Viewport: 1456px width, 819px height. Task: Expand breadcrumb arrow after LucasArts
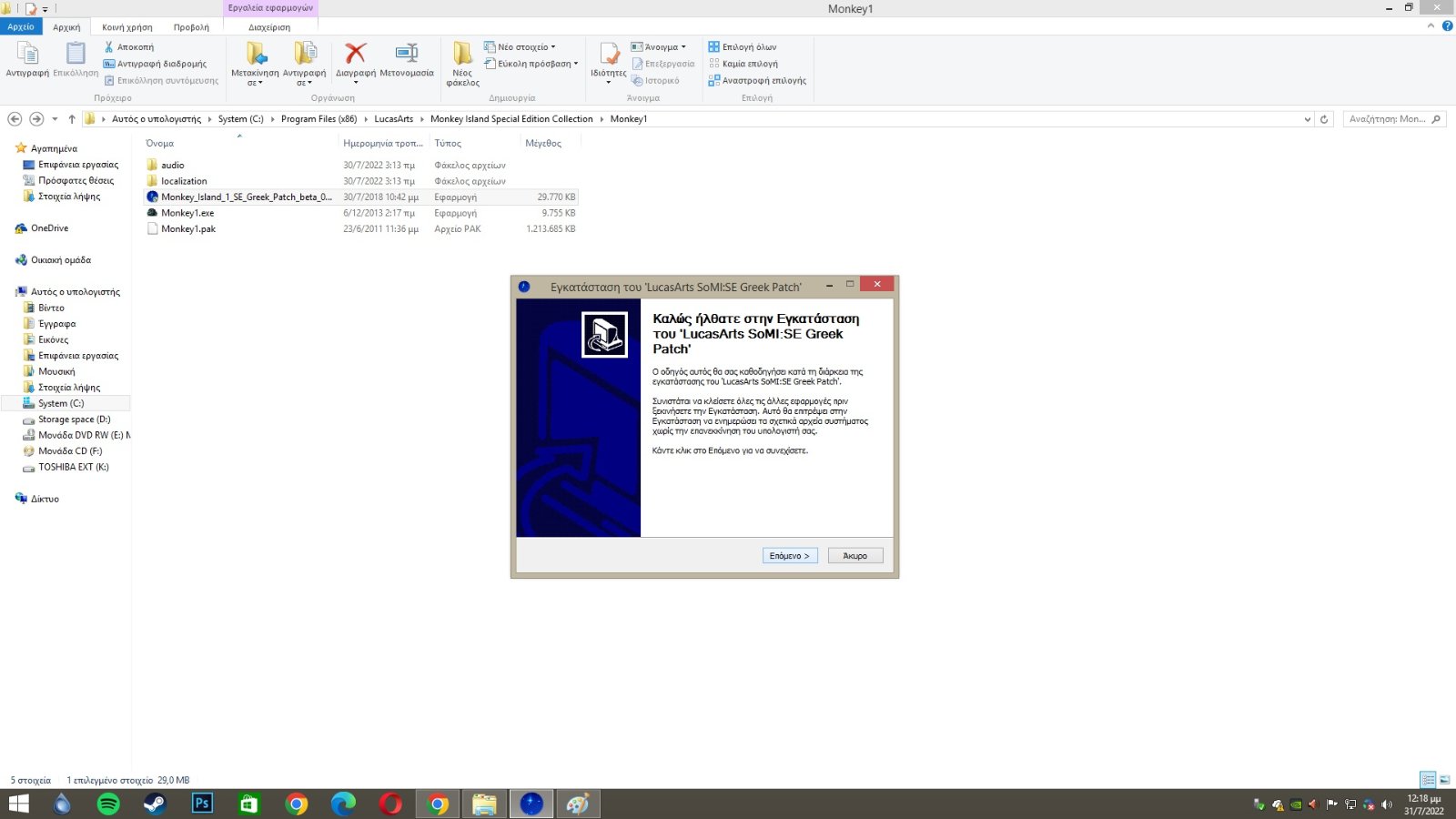pyautogui.click(x=421, y=119)
